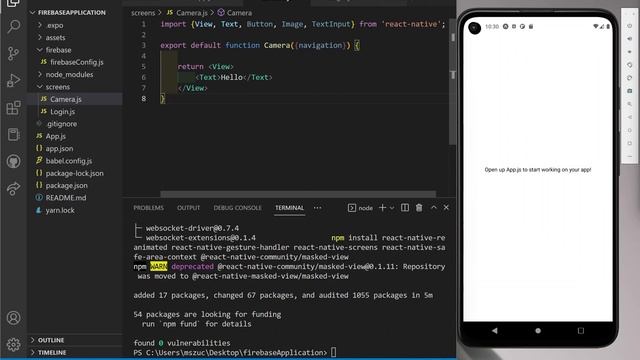Click the word Hello in the code
The height and width of the screenshot is (360, 640).
[231, 77]
